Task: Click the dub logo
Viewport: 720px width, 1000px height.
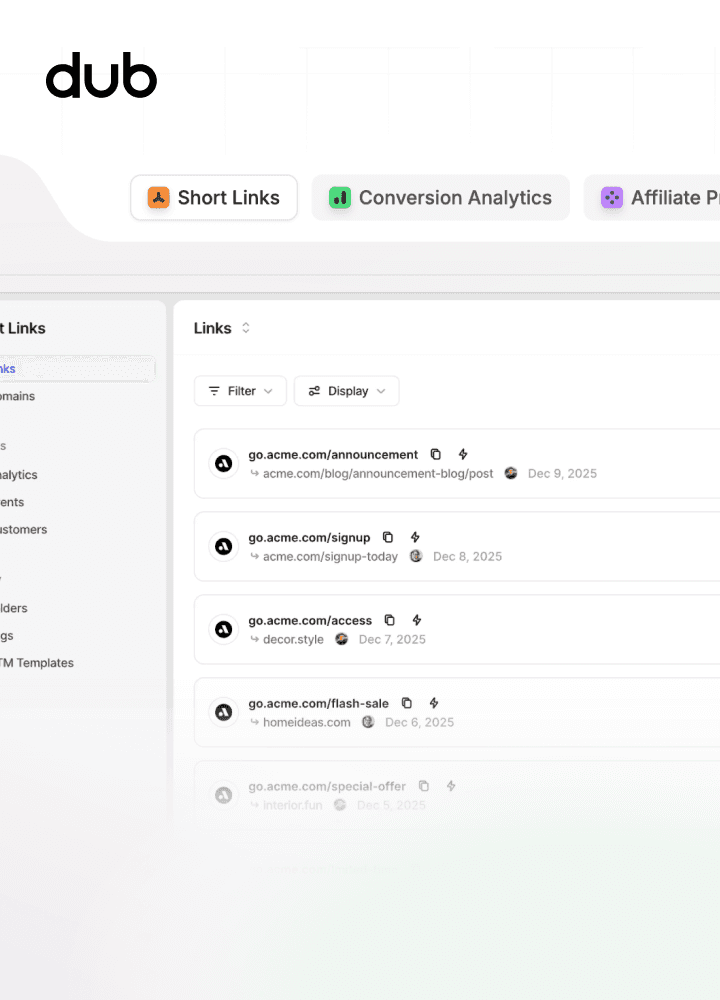Action: pos(101,75)
